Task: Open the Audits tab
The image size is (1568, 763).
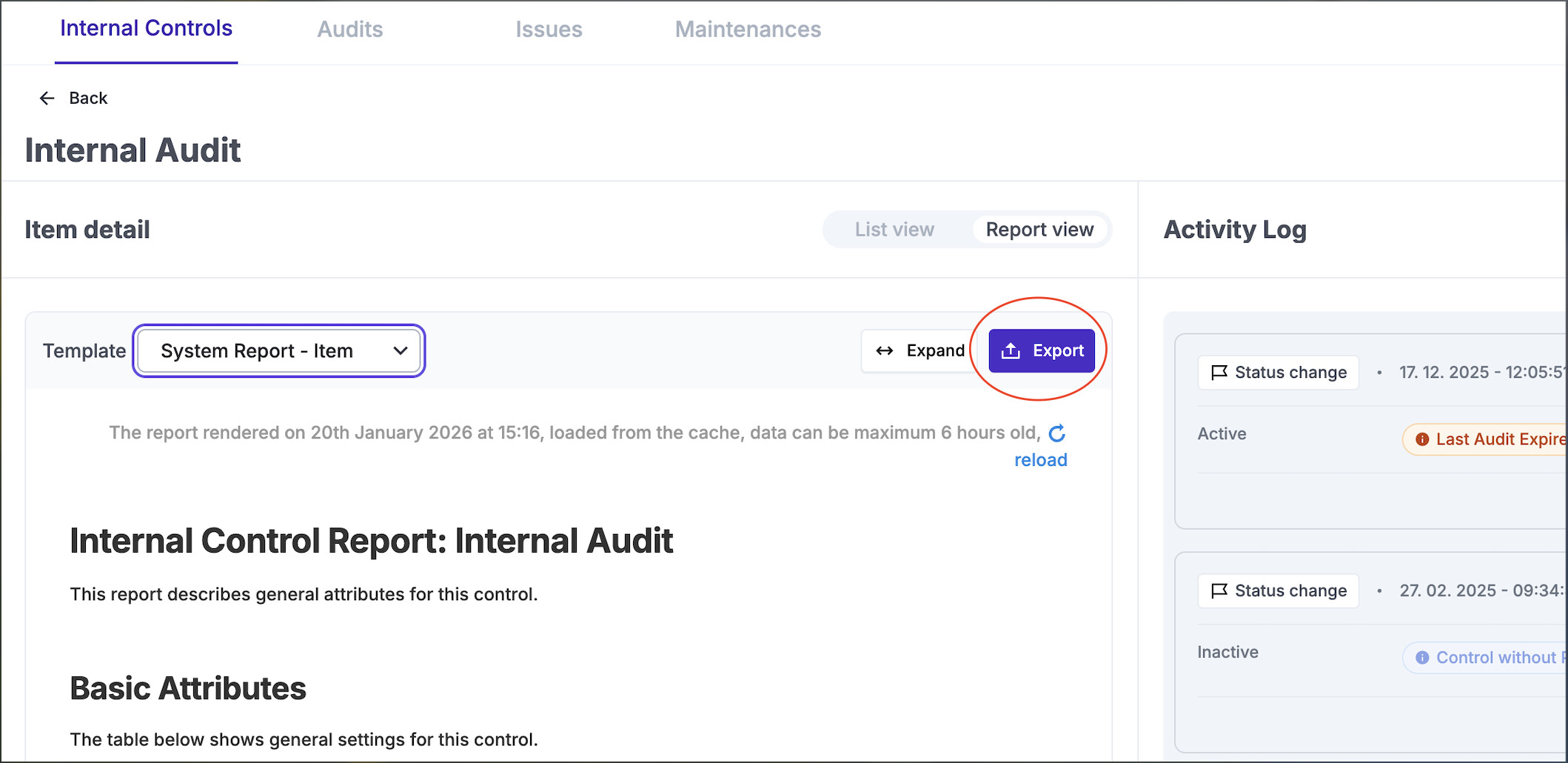Action: coord(349,30)
